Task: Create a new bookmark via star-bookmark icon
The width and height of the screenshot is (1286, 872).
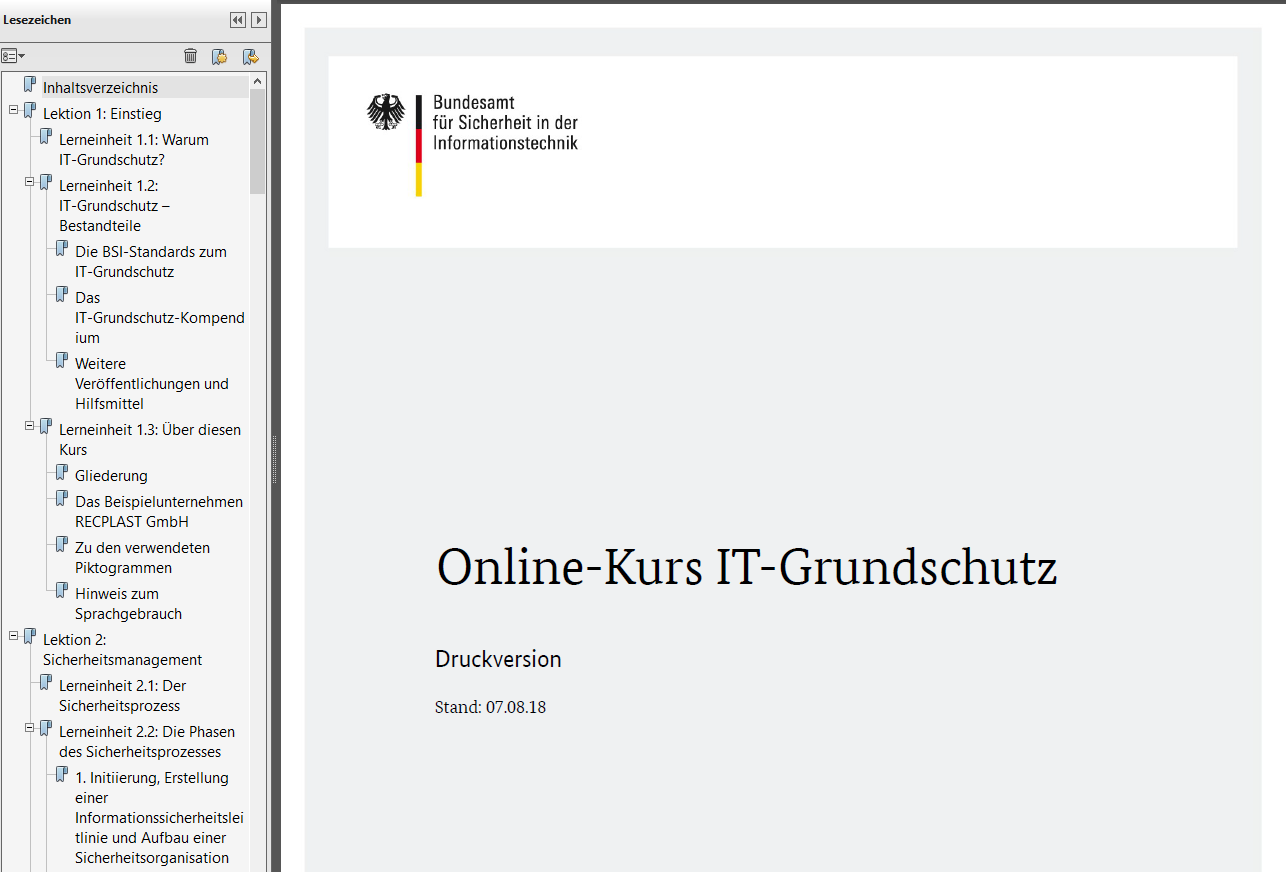Action: point(220,56)
